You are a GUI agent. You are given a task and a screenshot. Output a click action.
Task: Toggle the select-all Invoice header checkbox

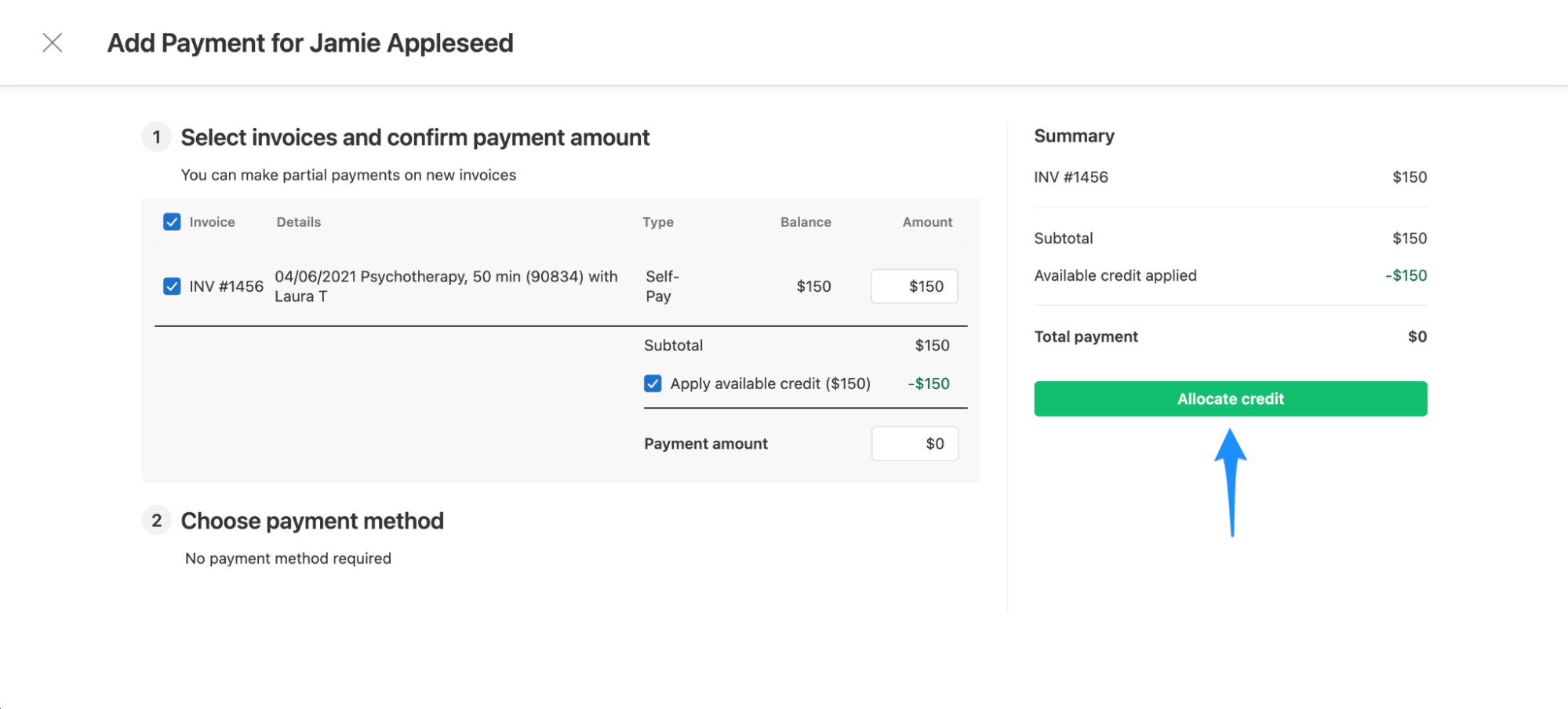[172, 222]
